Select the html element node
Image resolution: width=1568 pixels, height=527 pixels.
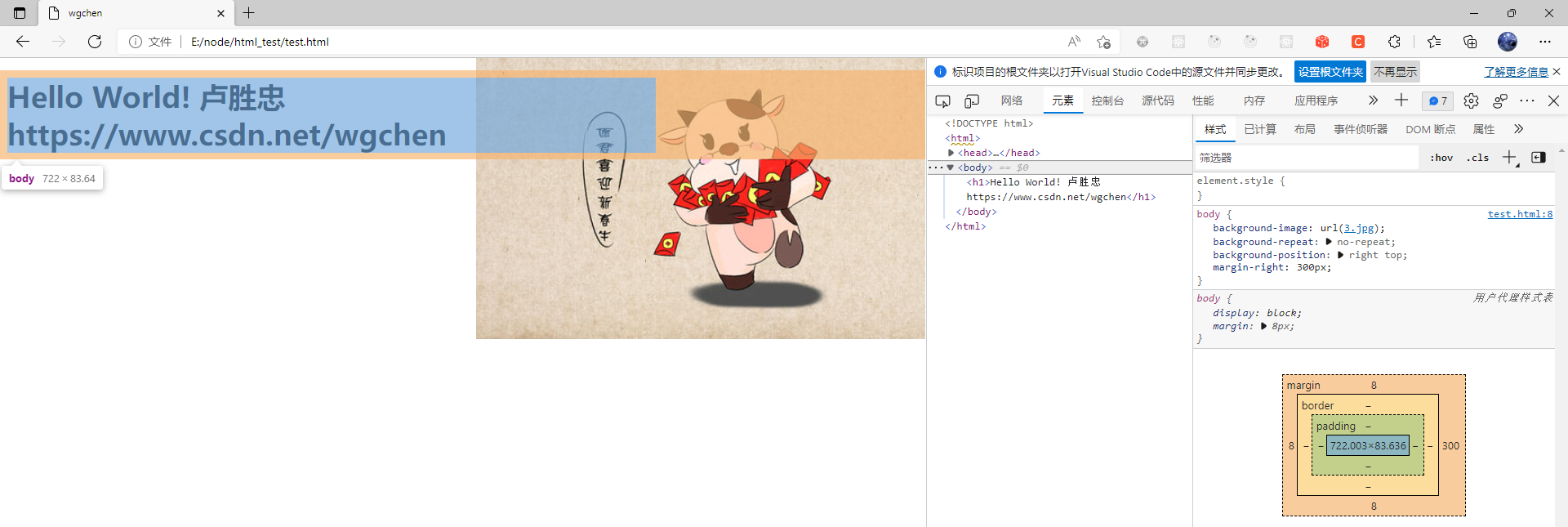[963, 138]
